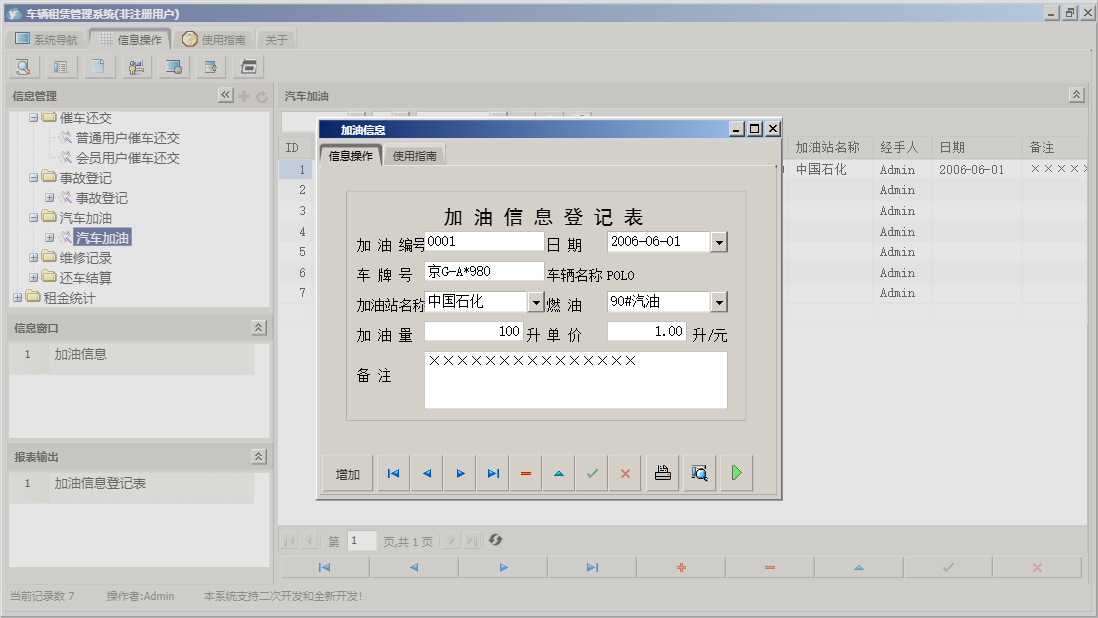The height and width of the screenshot is (618, 1098).
Task: Go to previous record in dialog toolbar
Action: (427, 474)
